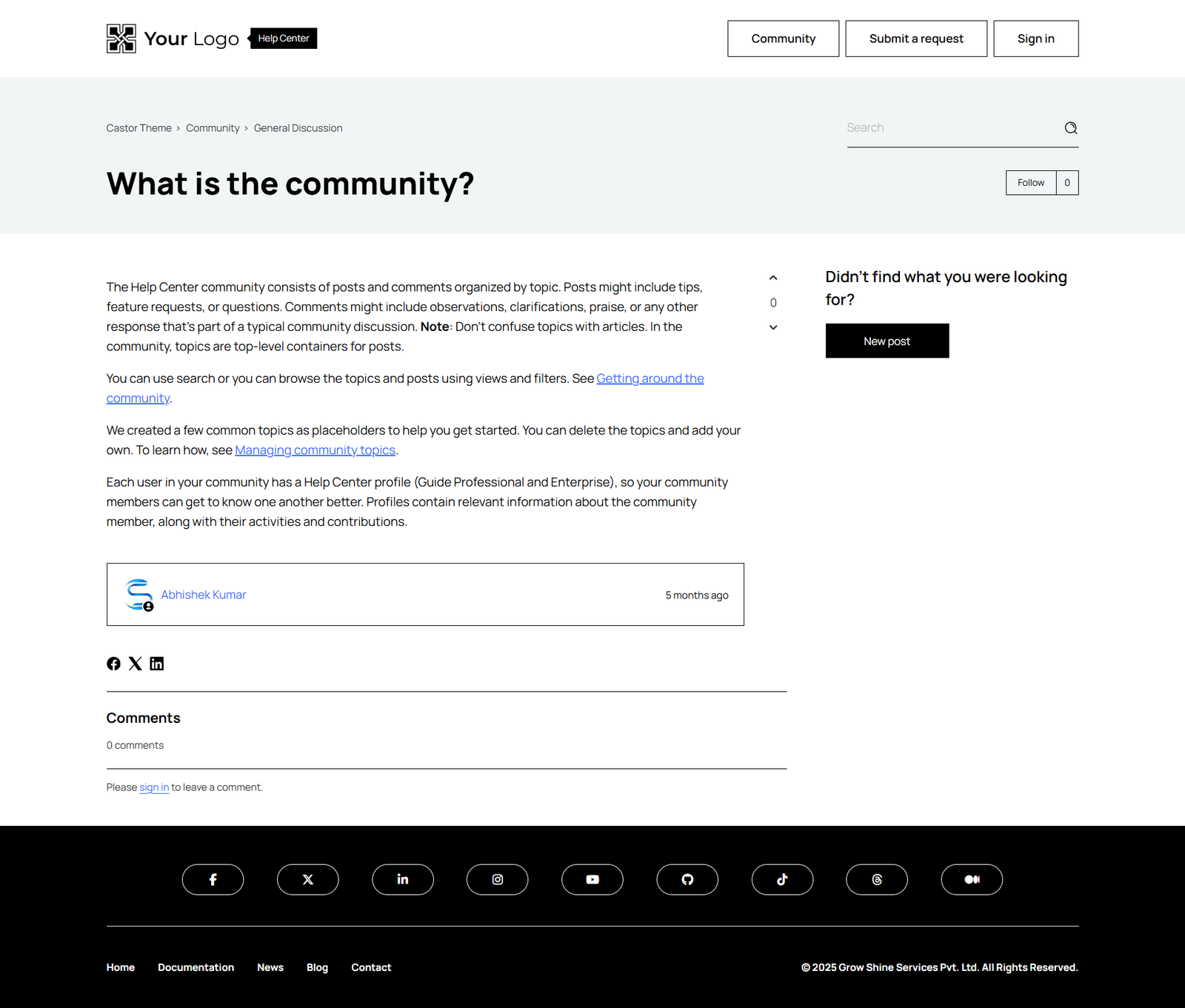Screen dimensions: 1185x1008
Task: Downvote the post with down chevron
Action: (x=773, y=327)
